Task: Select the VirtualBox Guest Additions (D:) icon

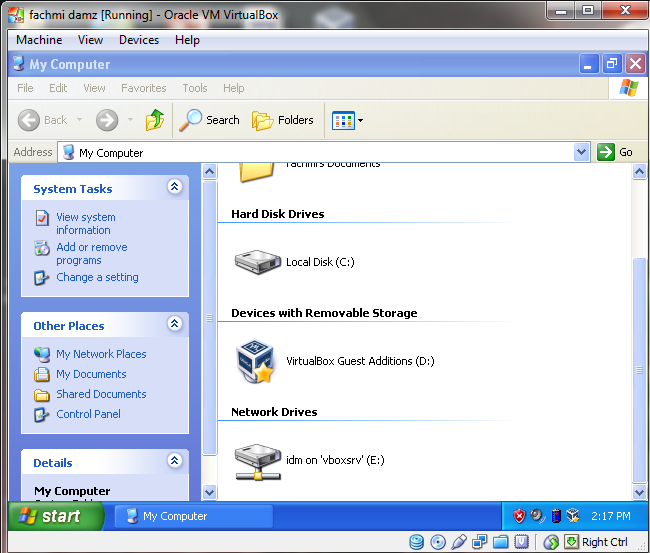Action: tap(256, 361)
